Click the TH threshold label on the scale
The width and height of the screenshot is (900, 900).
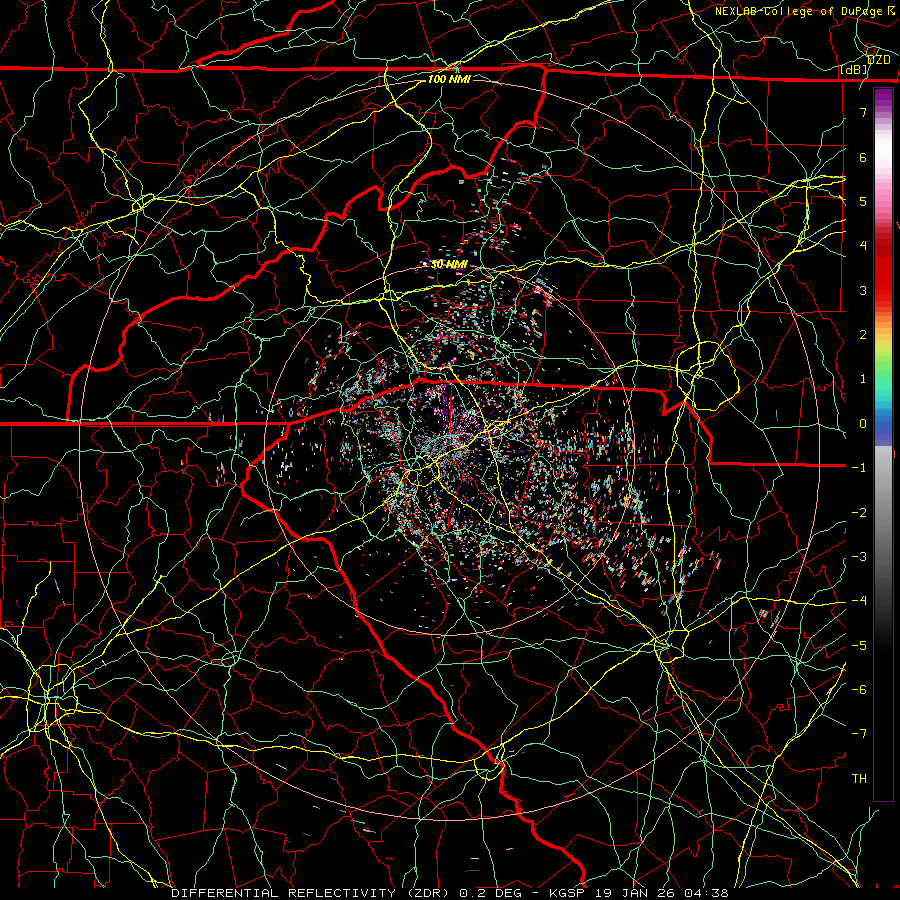[x=859, y=779]
